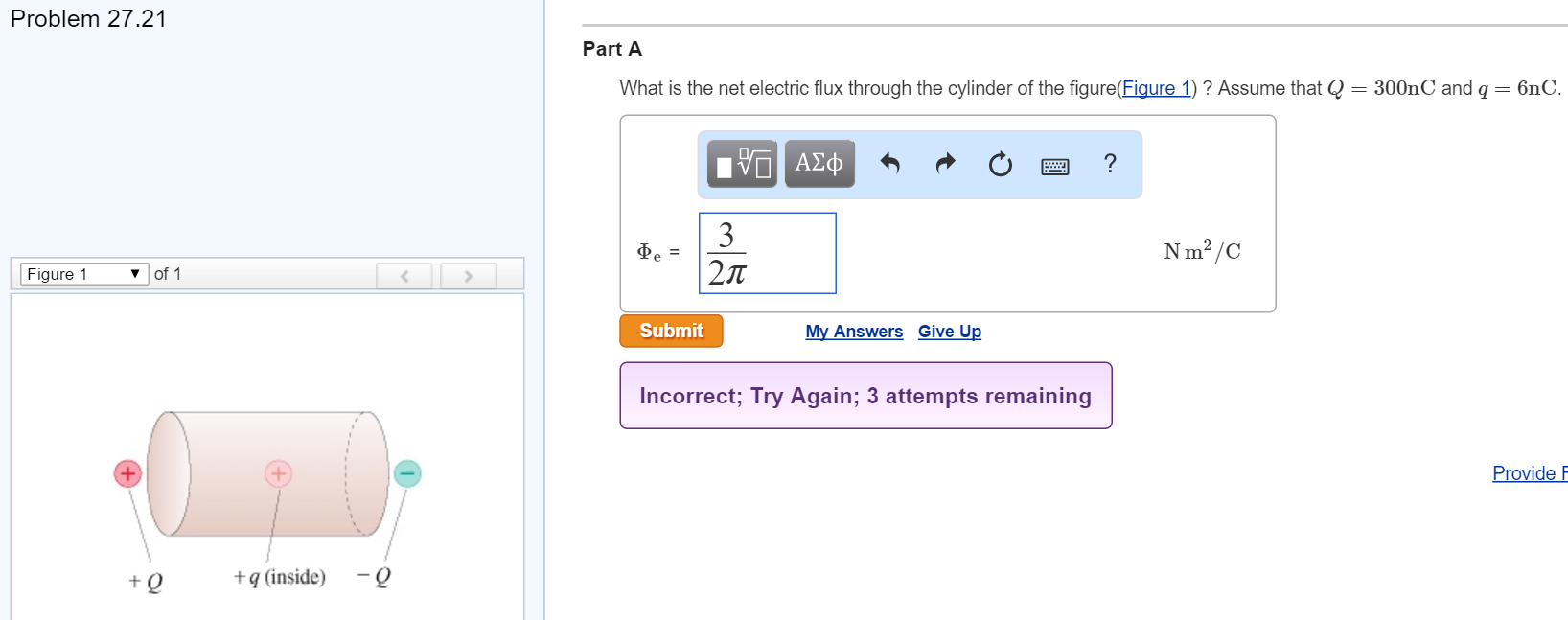The image size is (1568, 620).
Task: Open the My Answers link
Action: pos(853,331)
